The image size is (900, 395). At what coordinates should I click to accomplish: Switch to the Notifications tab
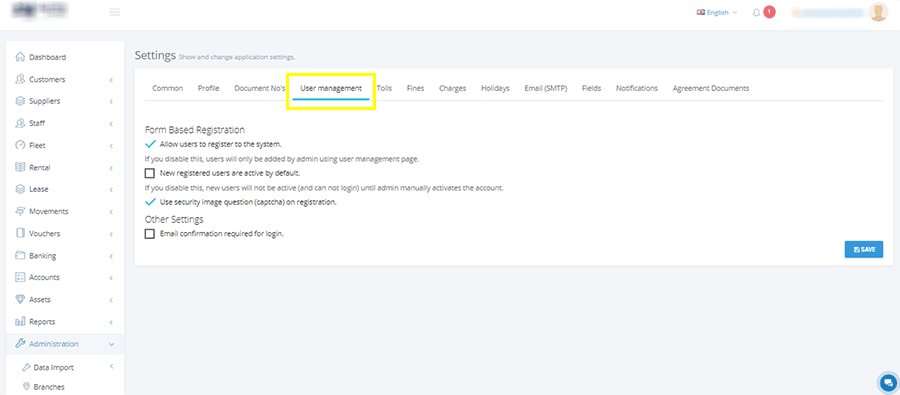click(637, 88)
